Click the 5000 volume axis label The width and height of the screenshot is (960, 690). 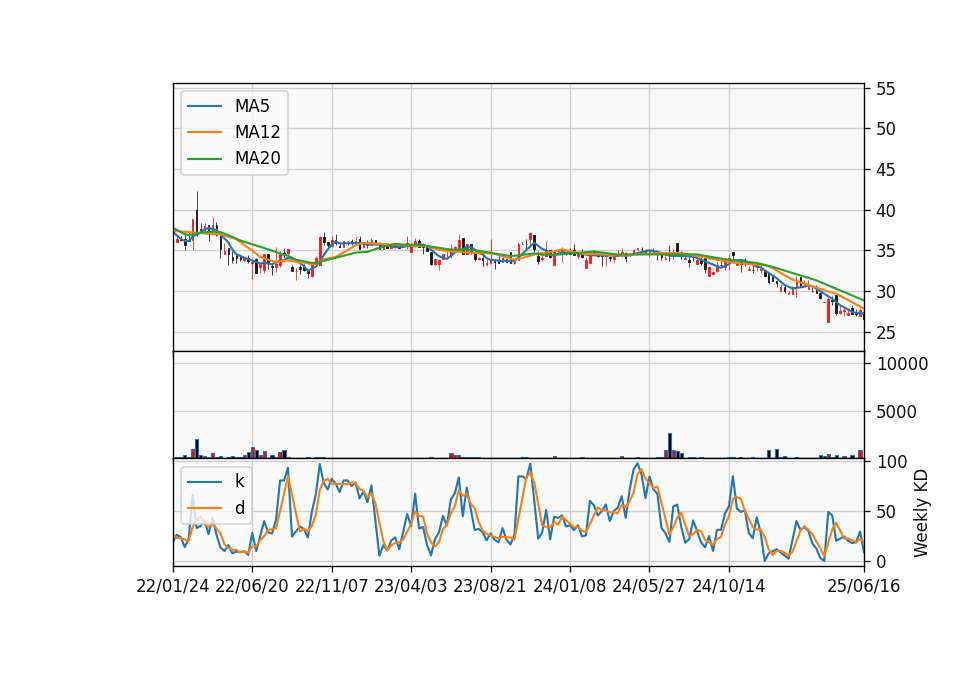pyautogui.click(x=896, y=411)
